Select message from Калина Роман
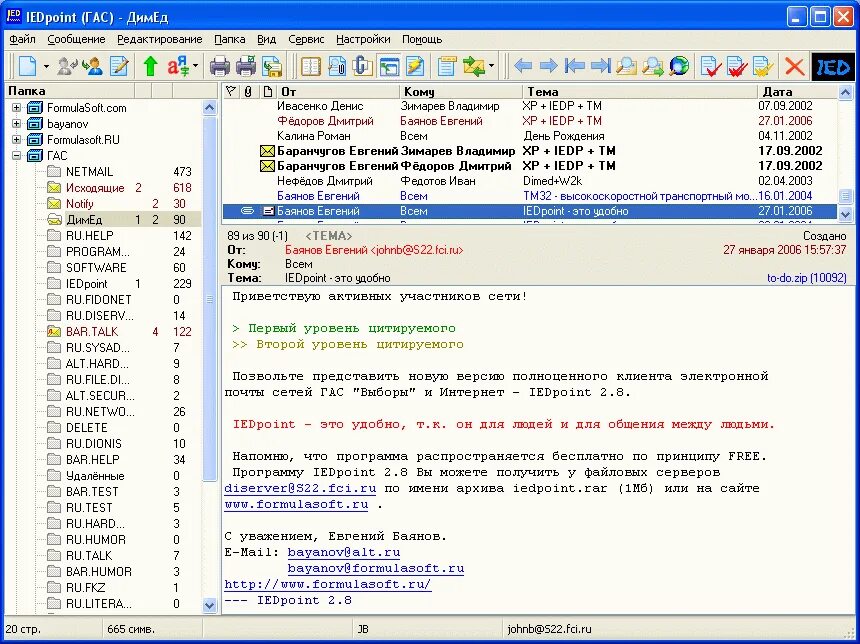The width and height of the screenshot is (860, 644). pos(530,136)
